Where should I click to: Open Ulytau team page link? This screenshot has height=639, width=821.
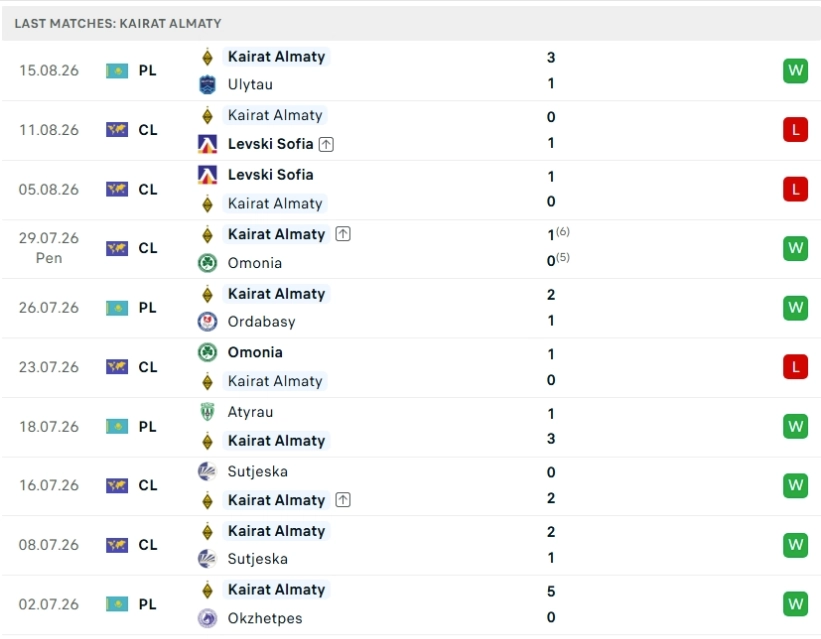tap(250, 84)
